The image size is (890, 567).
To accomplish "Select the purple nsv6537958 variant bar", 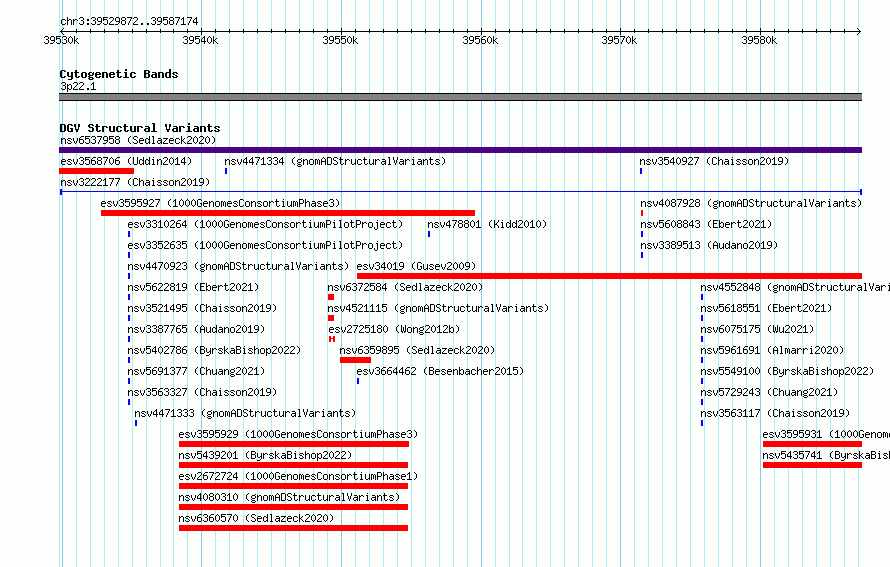I will tap(460, 150).
